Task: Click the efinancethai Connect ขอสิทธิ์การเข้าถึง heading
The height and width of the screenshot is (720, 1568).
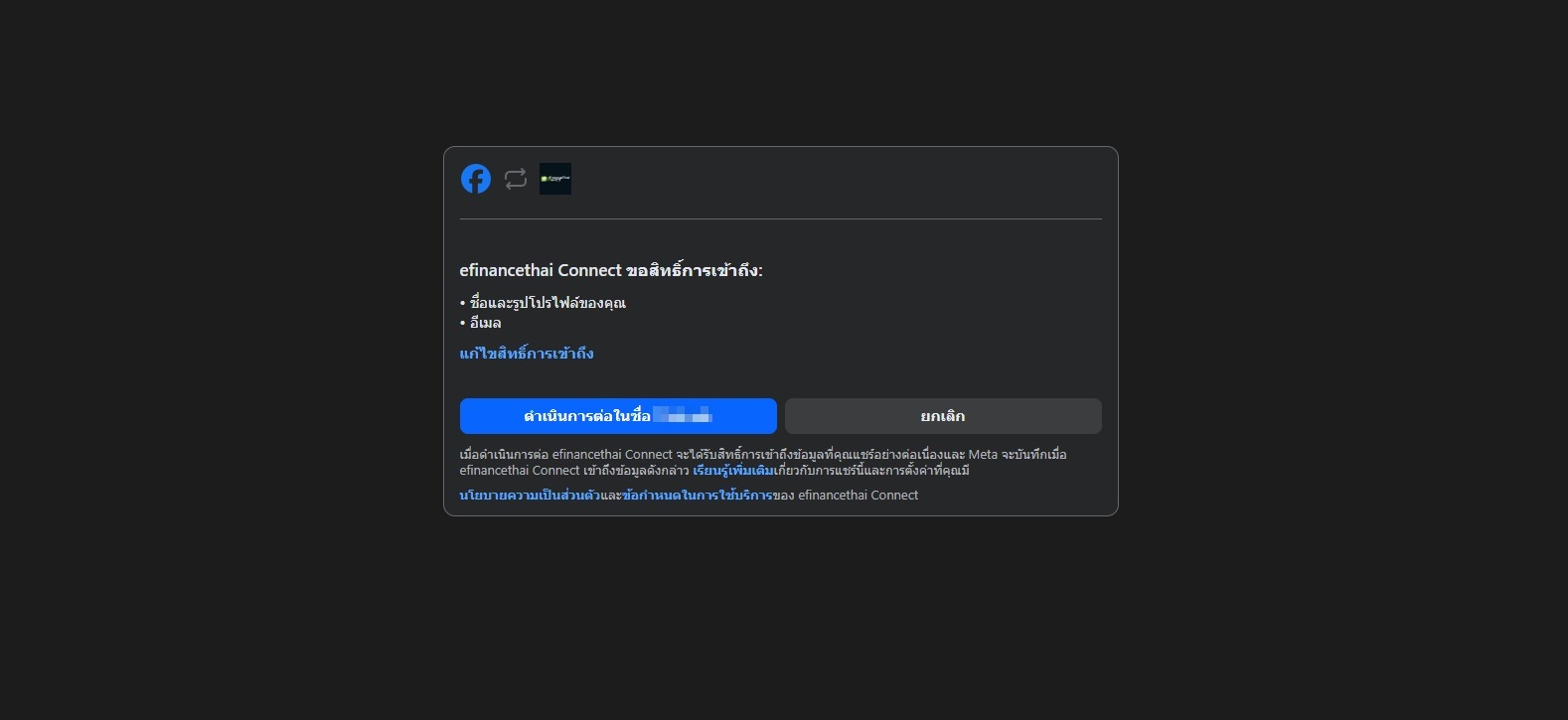Action: [x=611, y=270]
